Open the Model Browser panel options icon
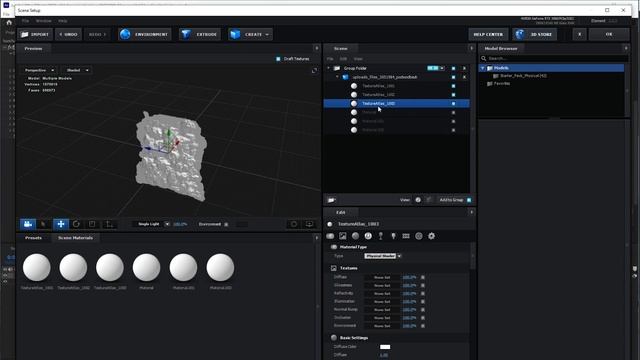Screen dimensions: 640x360 point(626,48)
